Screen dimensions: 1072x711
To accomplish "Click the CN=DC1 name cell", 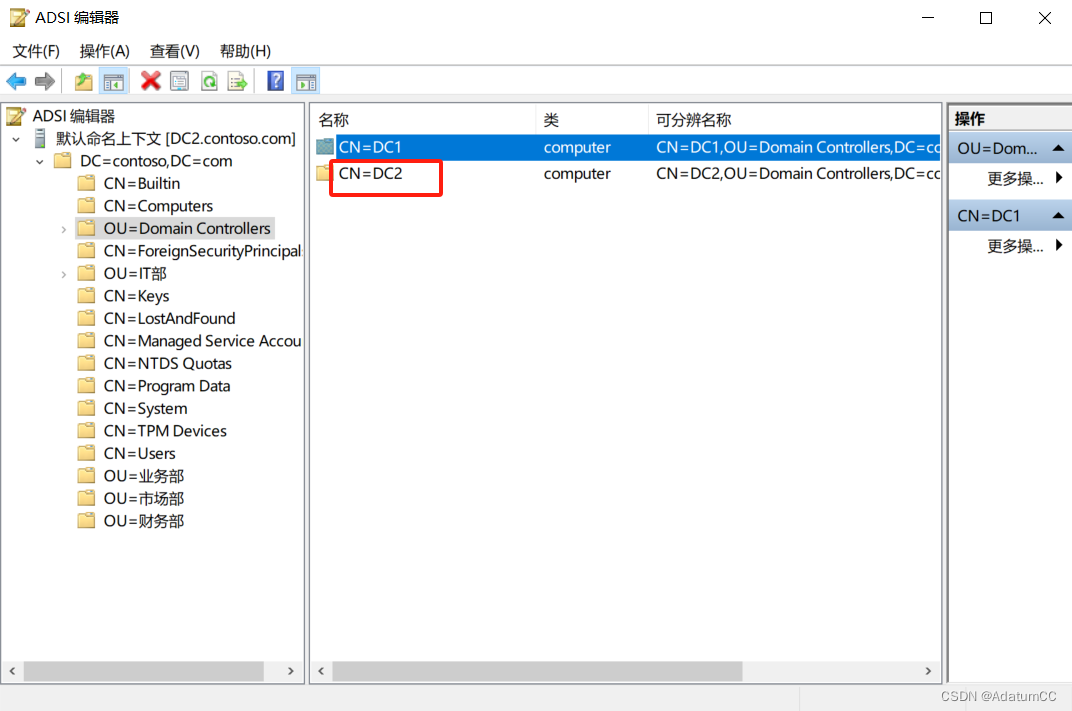I will coord(370,147).
